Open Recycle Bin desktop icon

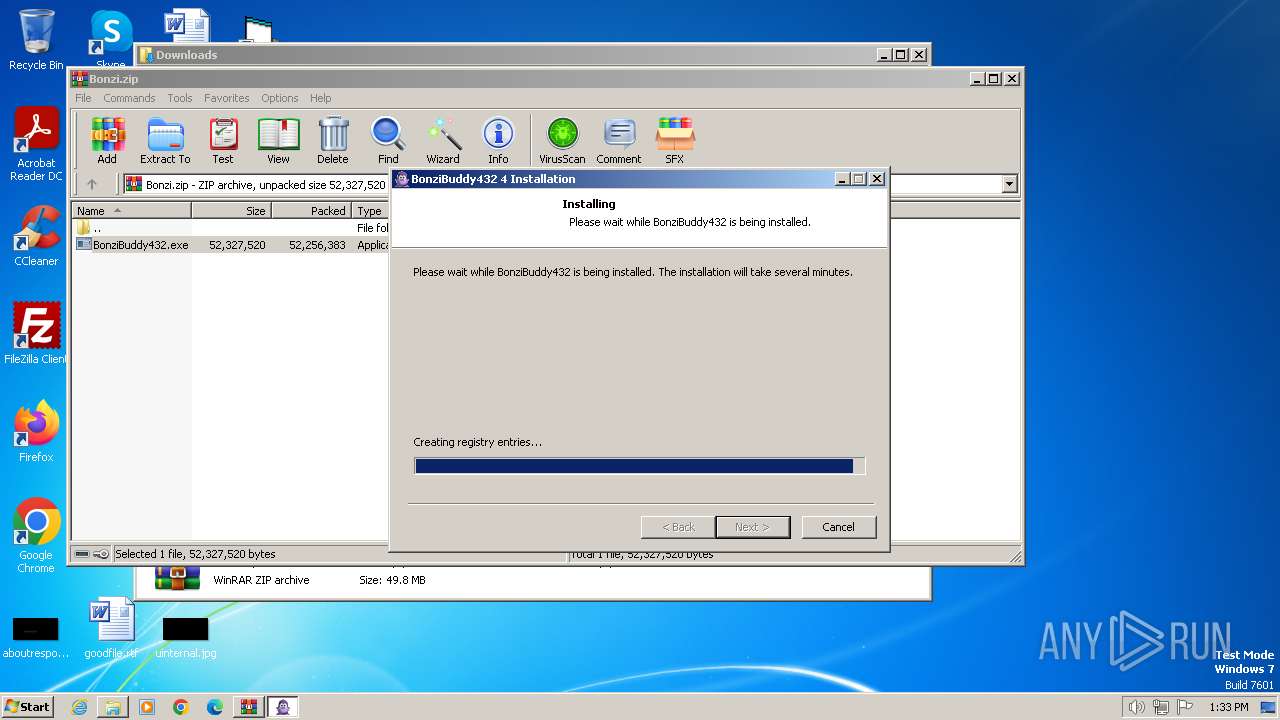click(36, 40)
